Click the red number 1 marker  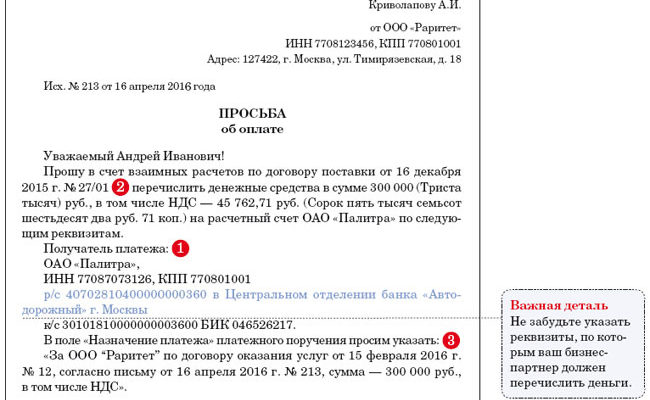pyautogui.click(x=182, y=246)
